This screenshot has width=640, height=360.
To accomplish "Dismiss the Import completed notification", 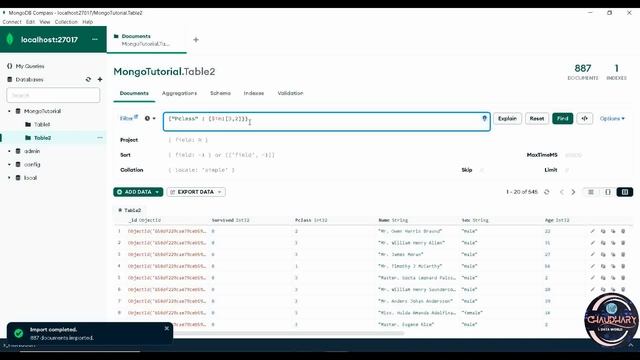I will point(167,328).
